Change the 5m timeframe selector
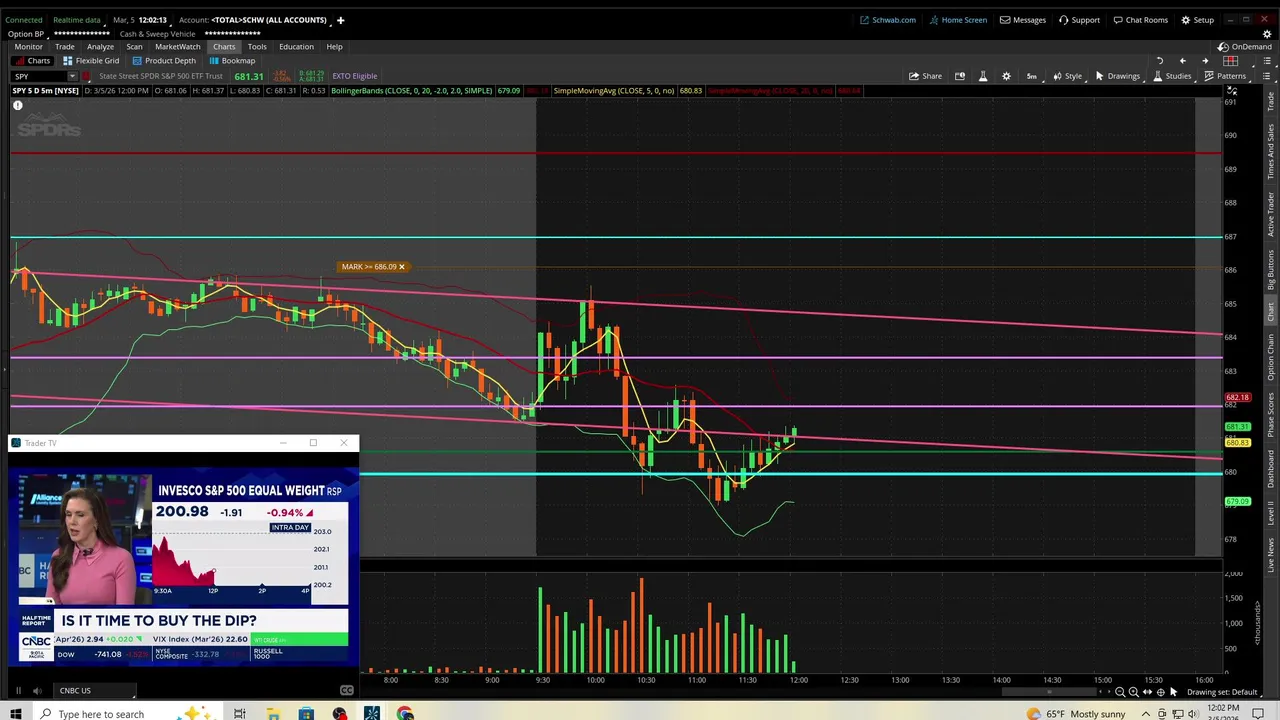 point(1031,76)
